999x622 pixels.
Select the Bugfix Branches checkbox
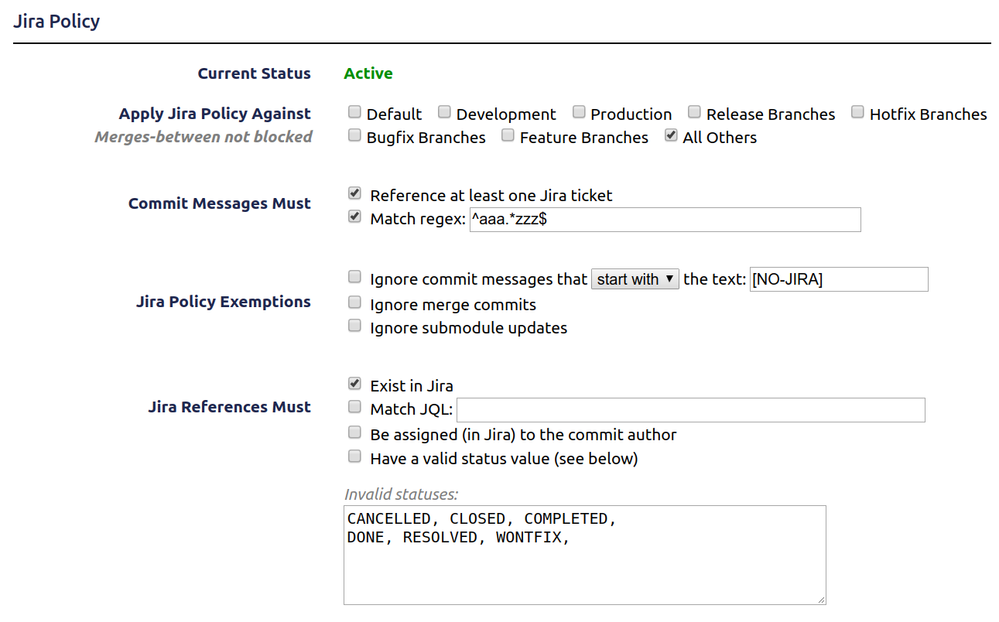[x=354, y=135]
